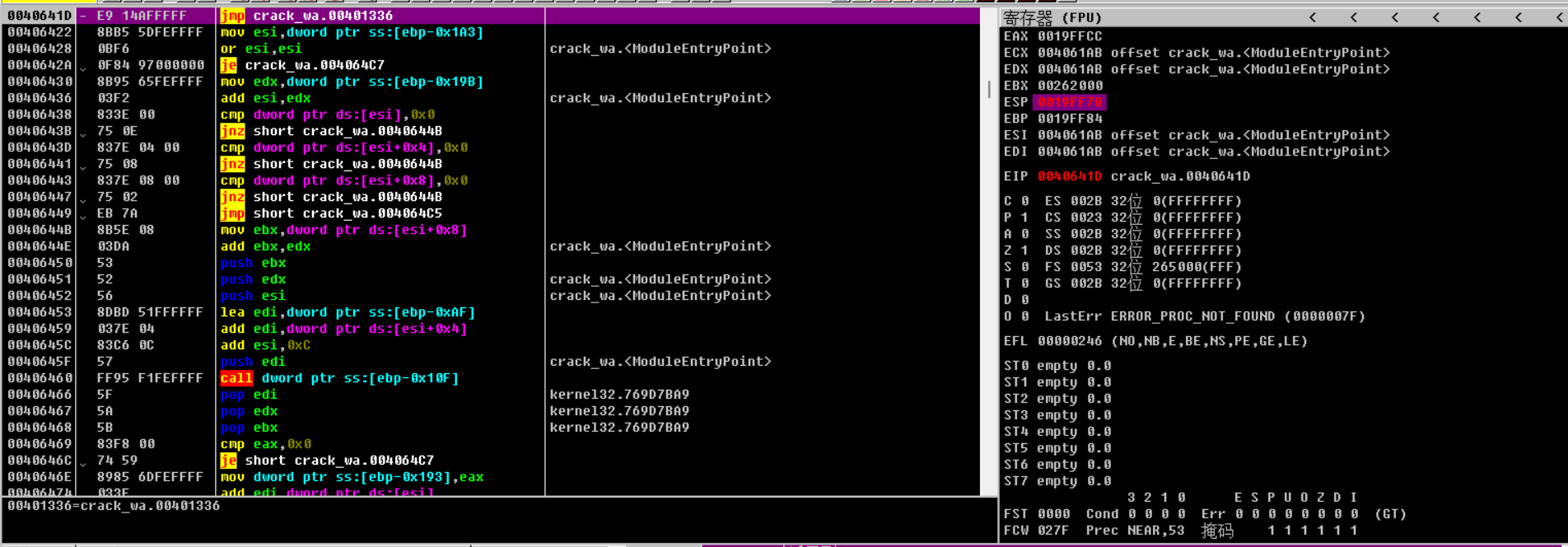Select highlighted ESP value 0019FF78
Screen dimensions: 1568x547
tap(1070, 102)
